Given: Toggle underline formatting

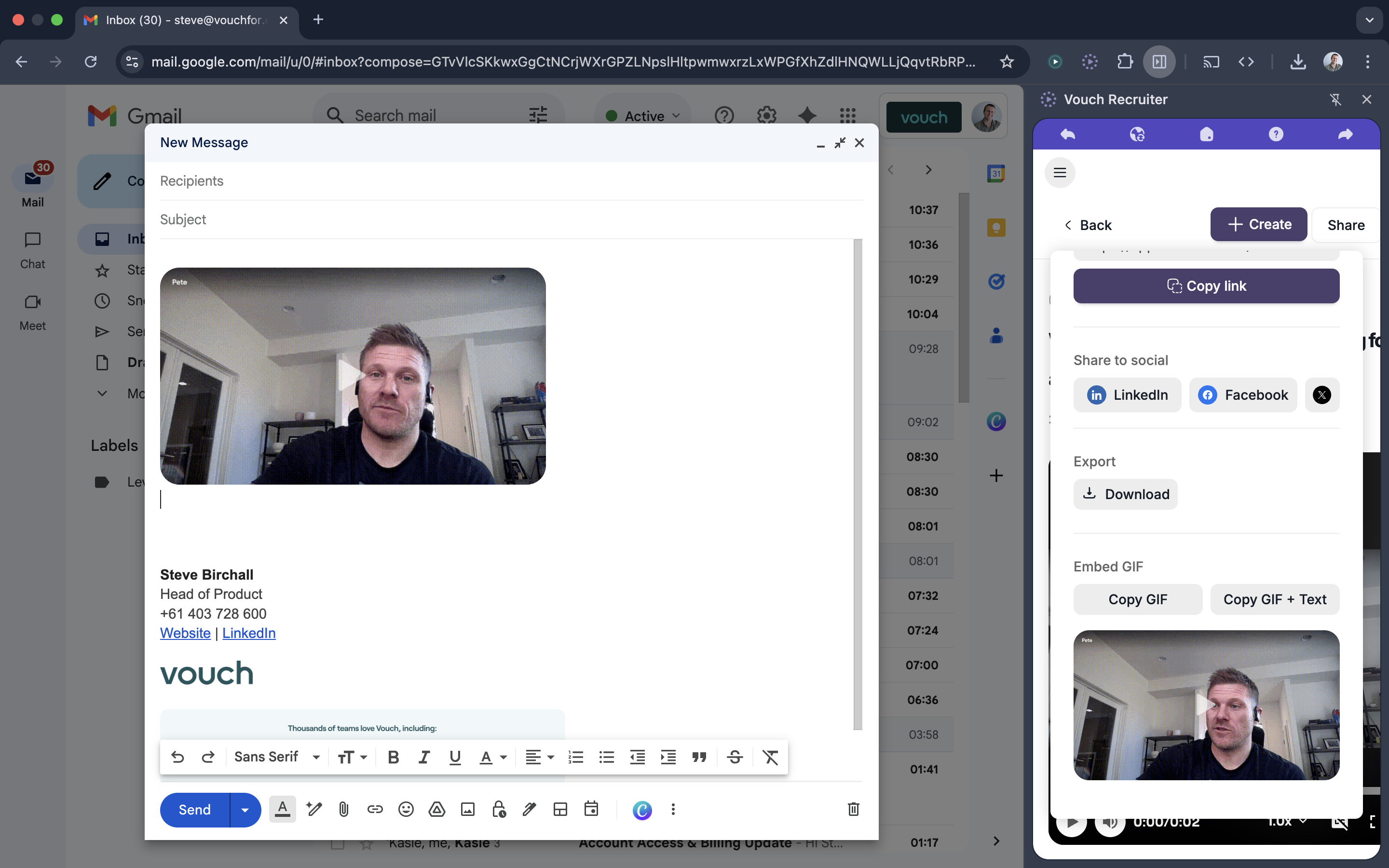Looking at the screenshot, I should pyautogui.click(x=455, y=757).
